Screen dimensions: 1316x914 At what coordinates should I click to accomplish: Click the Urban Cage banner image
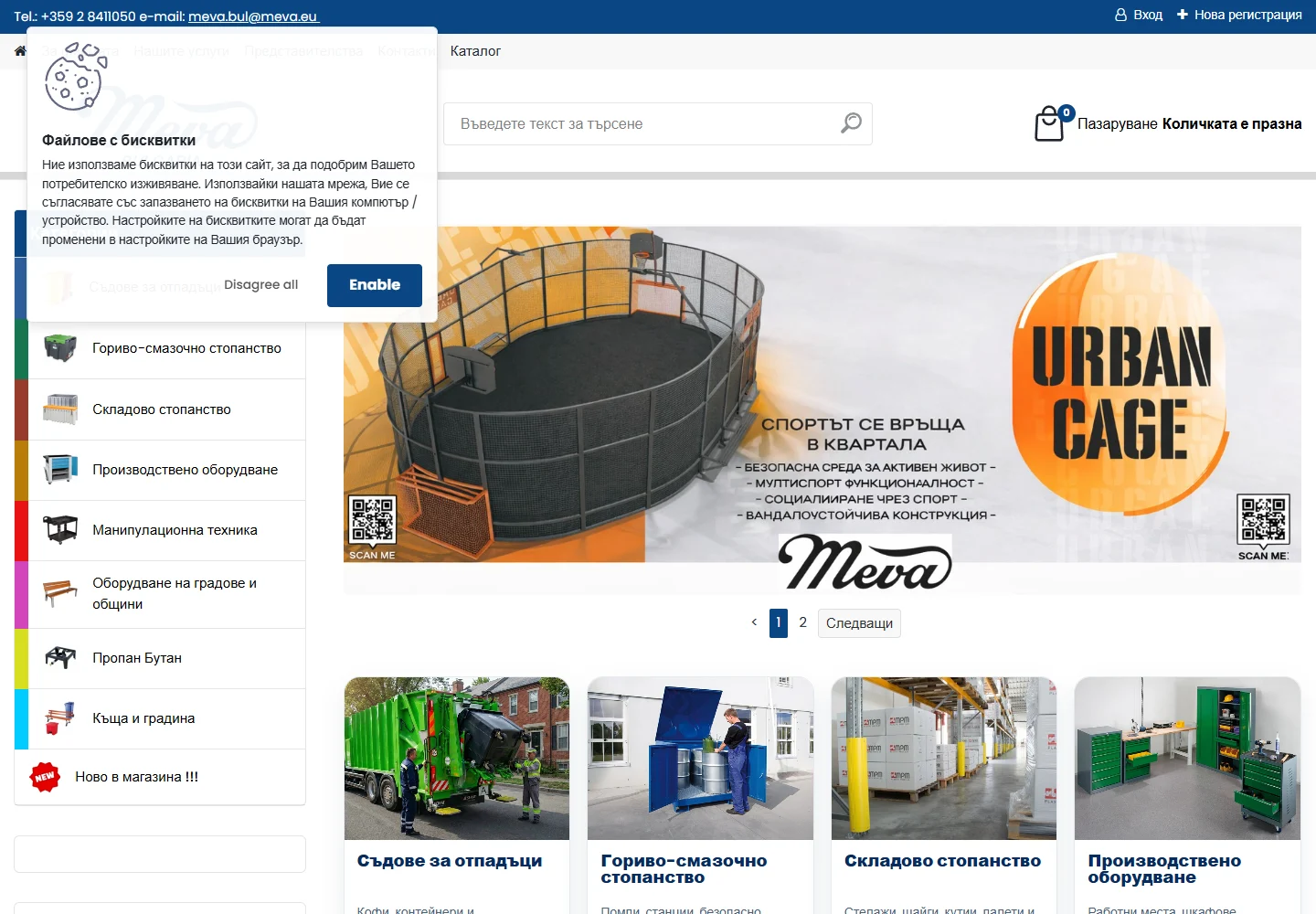point(822,410)
